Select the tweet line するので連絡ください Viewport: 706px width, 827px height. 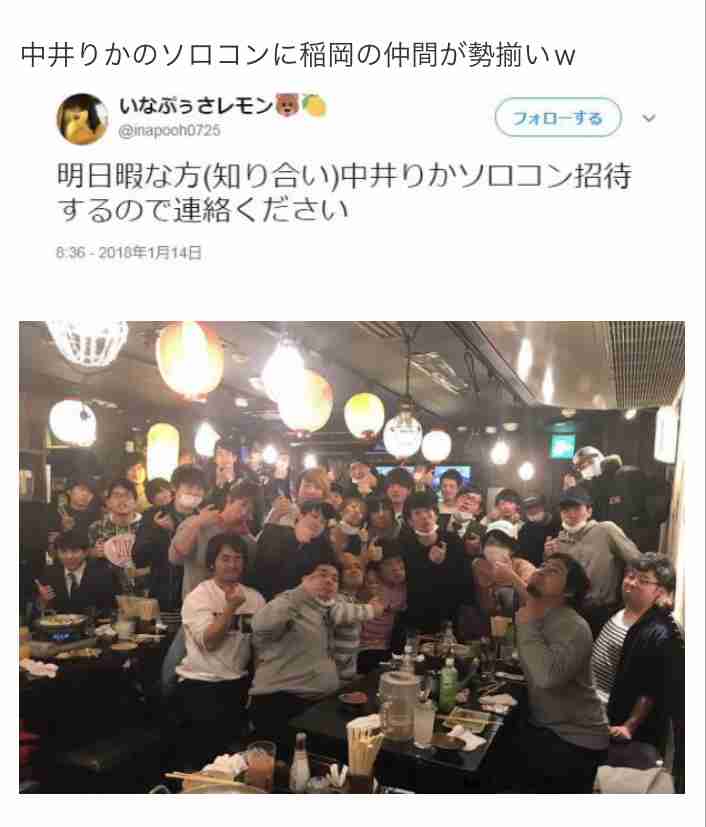click(203, 210)
